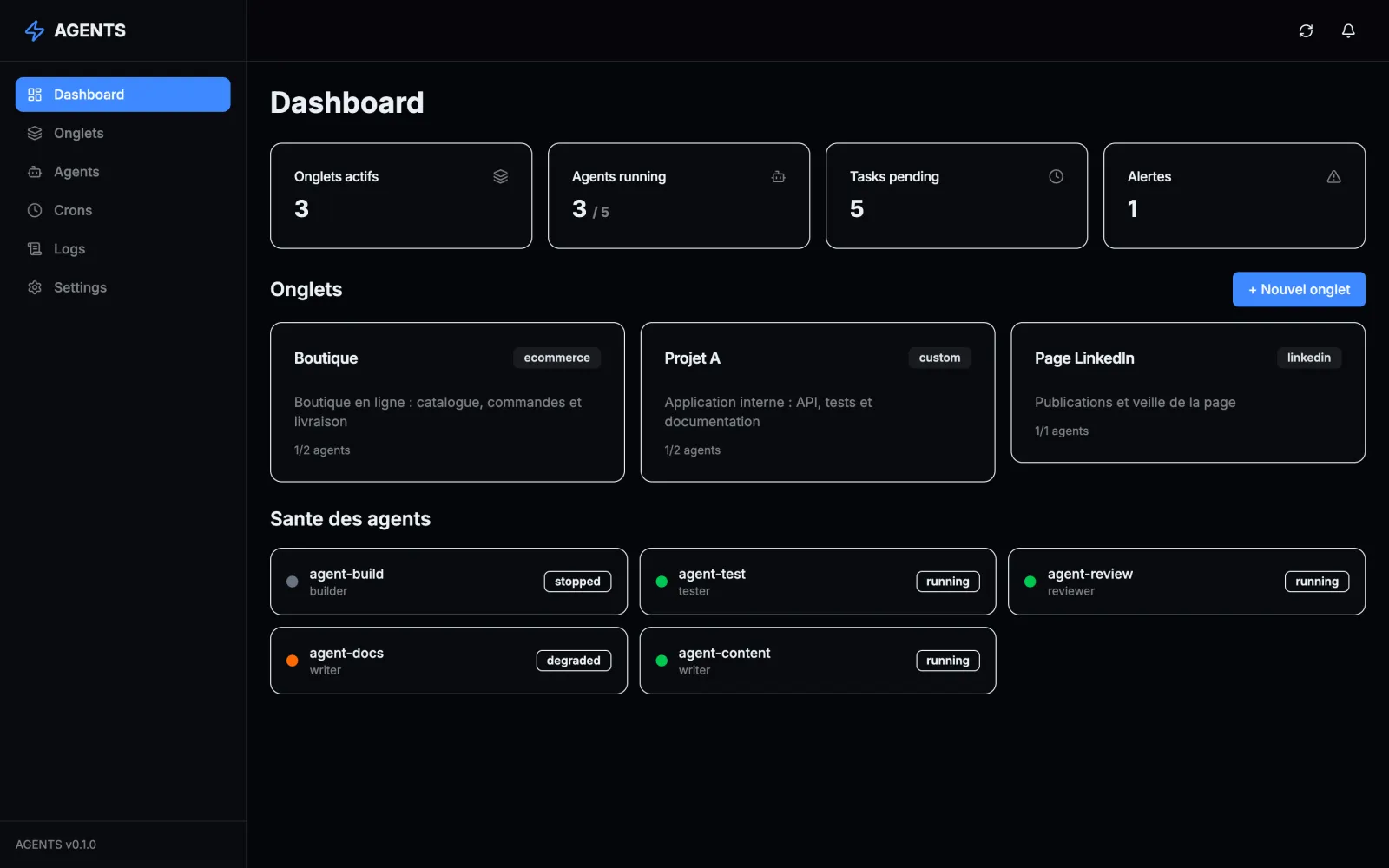Image resolution: width=1389 pixels, height=868 pixels.
Task: Click clock icon on Tasks pending card
Action: 1057,176
